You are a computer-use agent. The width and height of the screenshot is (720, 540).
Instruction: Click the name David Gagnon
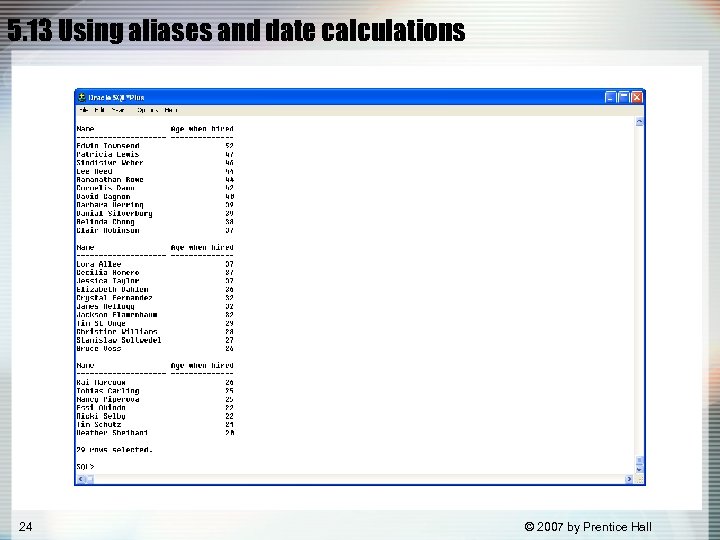click(103, 197)
